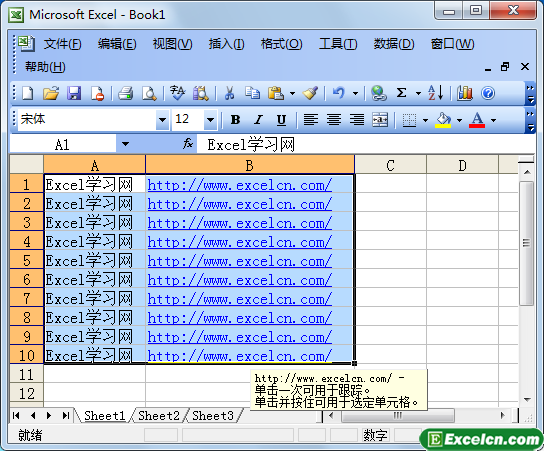Screen dimensions: 544x451
Task: Click the Insert Hyperlink globe icon
Action: (379, 93)
